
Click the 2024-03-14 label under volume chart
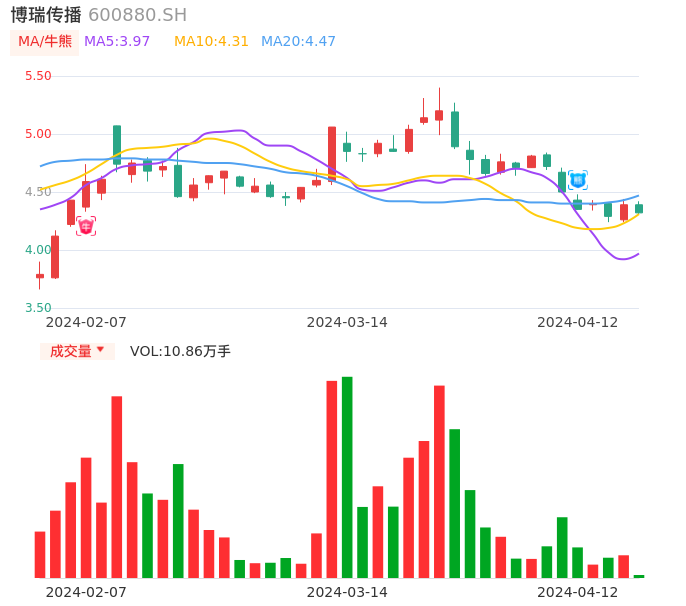tap(347, 592)
